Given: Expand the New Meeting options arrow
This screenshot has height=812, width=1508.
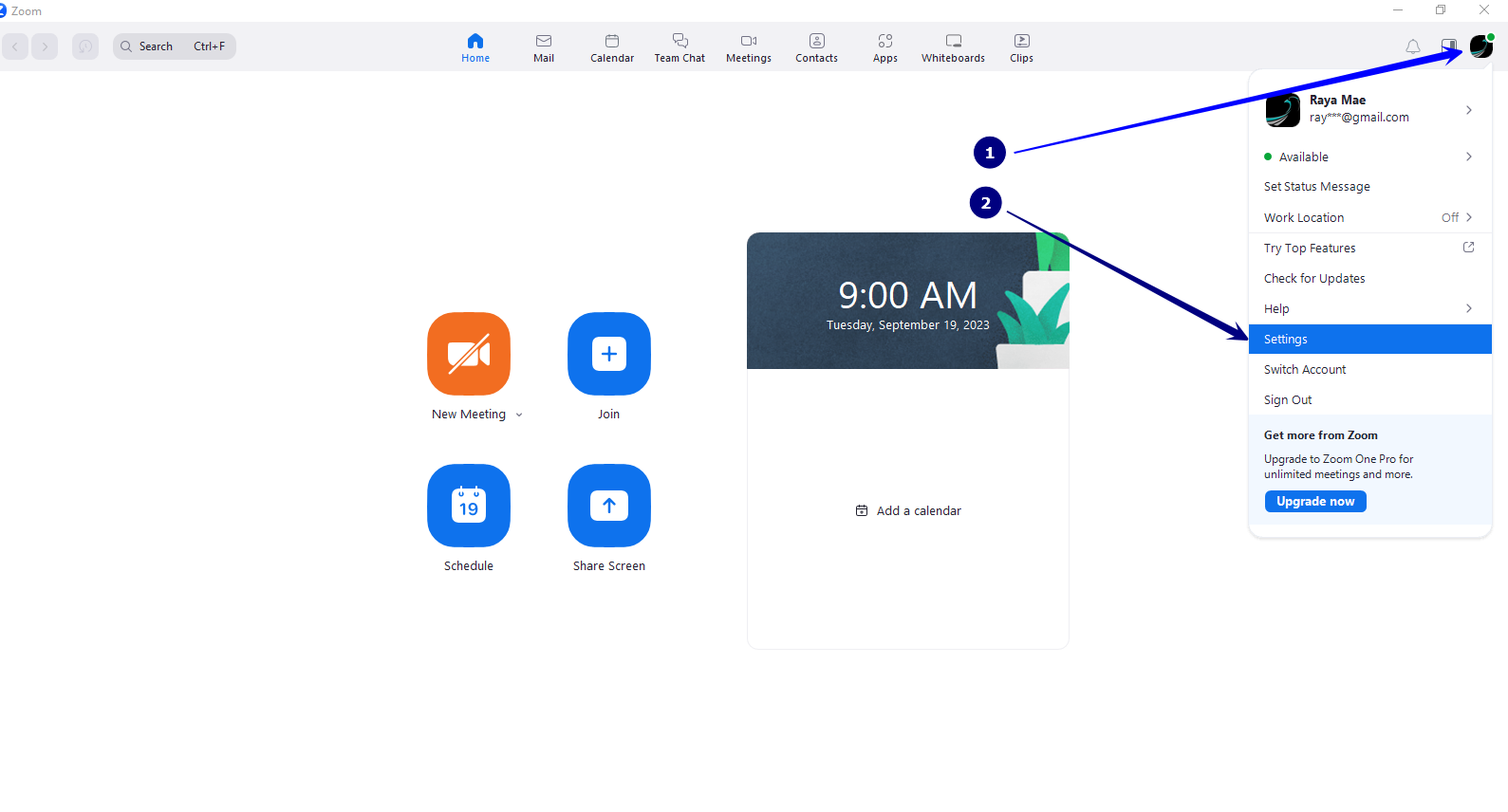Looking at the screenshot, I should 519,415.
